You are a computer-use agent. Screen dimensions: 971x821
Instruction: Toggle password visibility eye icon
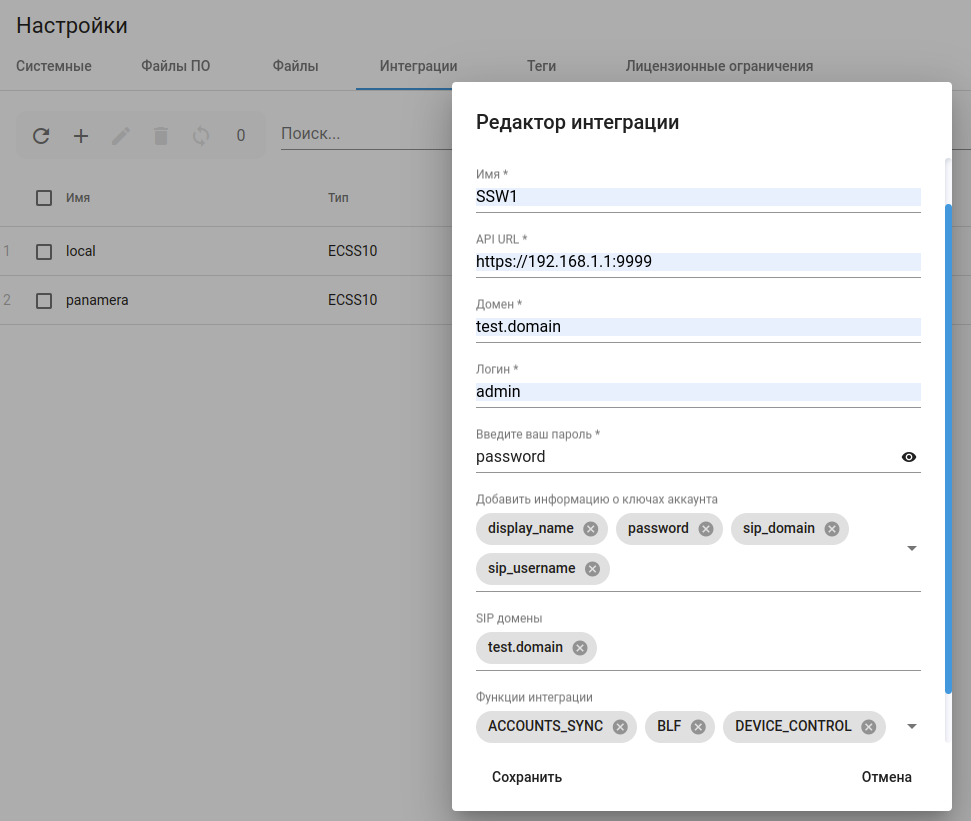coord(909,457)
